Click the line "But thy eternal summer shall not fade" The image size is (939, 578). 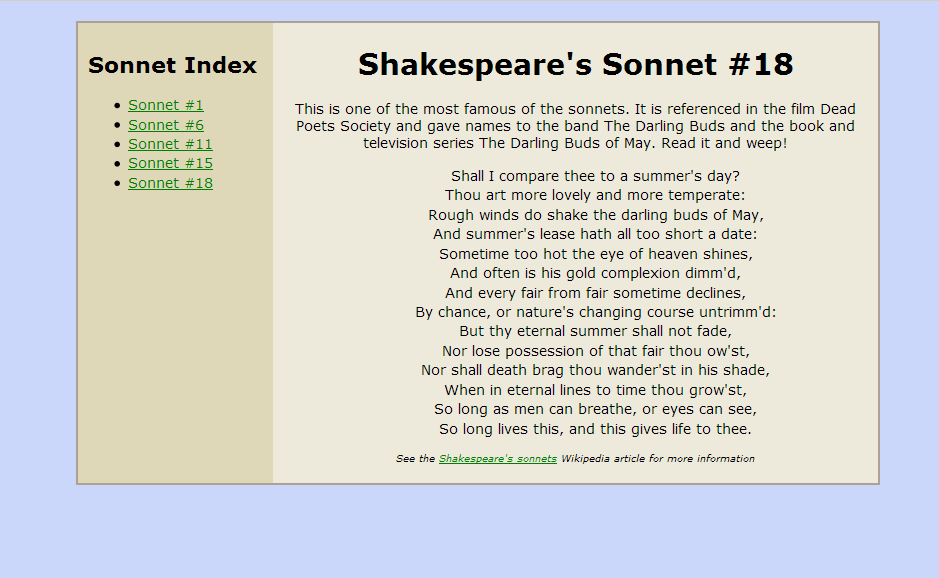(595, 331)
